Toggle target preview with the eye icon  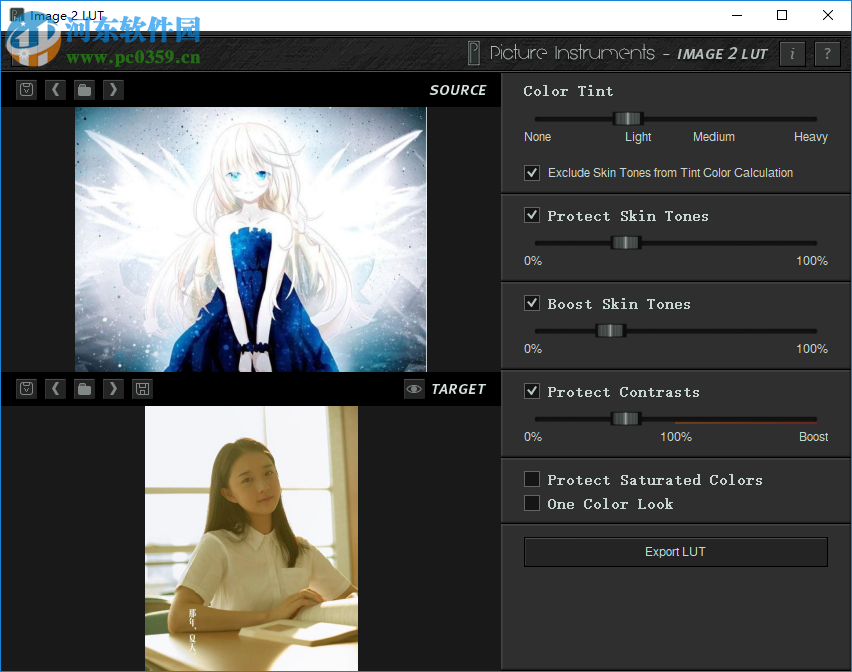[x=414, y=389]
